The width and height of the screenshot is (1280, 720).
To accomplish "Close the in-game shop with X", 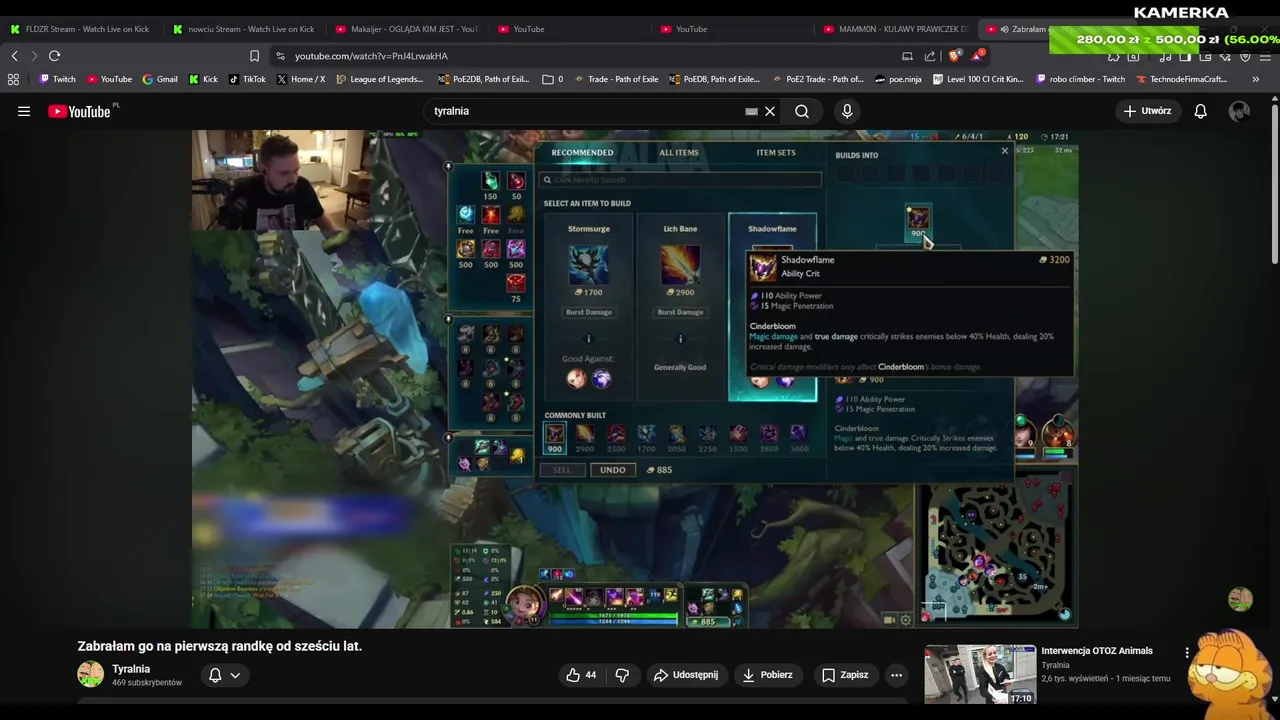I will pos(1005,151).
